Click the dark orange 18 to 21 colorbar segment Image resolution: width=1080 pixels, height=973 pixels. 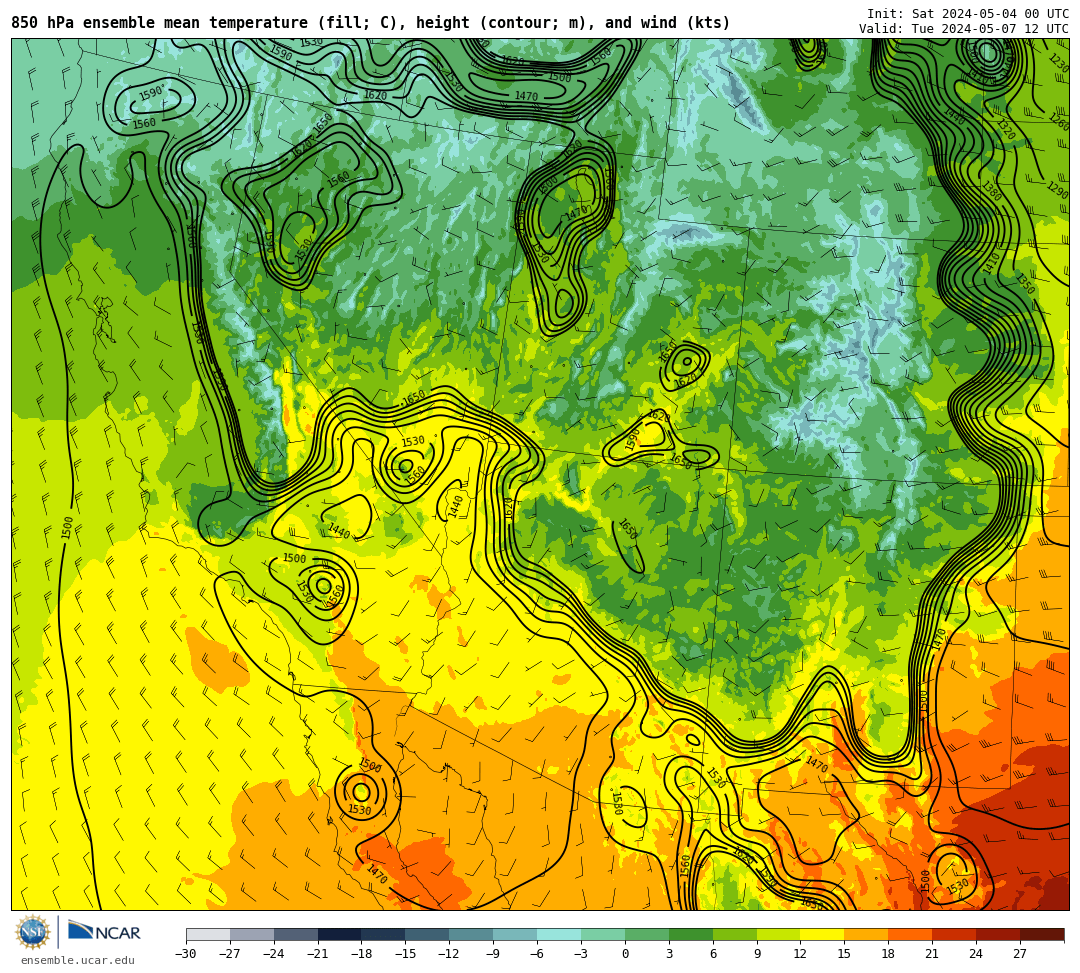click(911, 934)
